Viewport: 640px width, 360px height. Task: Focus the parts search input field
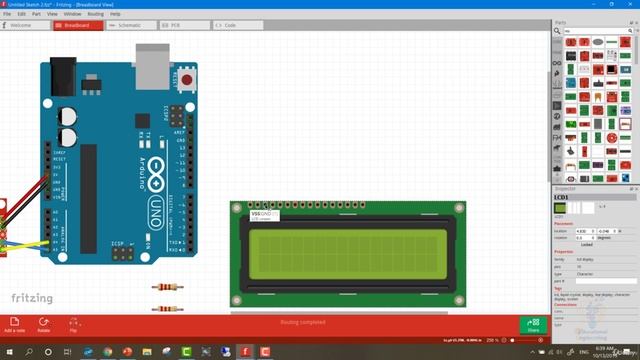click(598, 31)
